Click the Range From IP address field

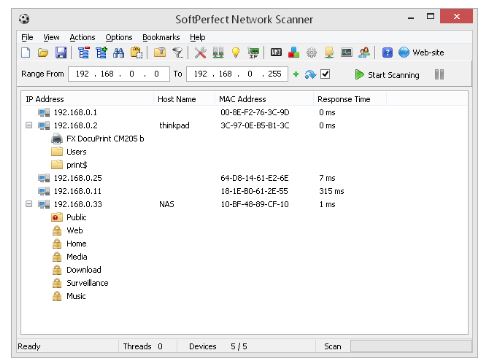[x=119, y=74]
